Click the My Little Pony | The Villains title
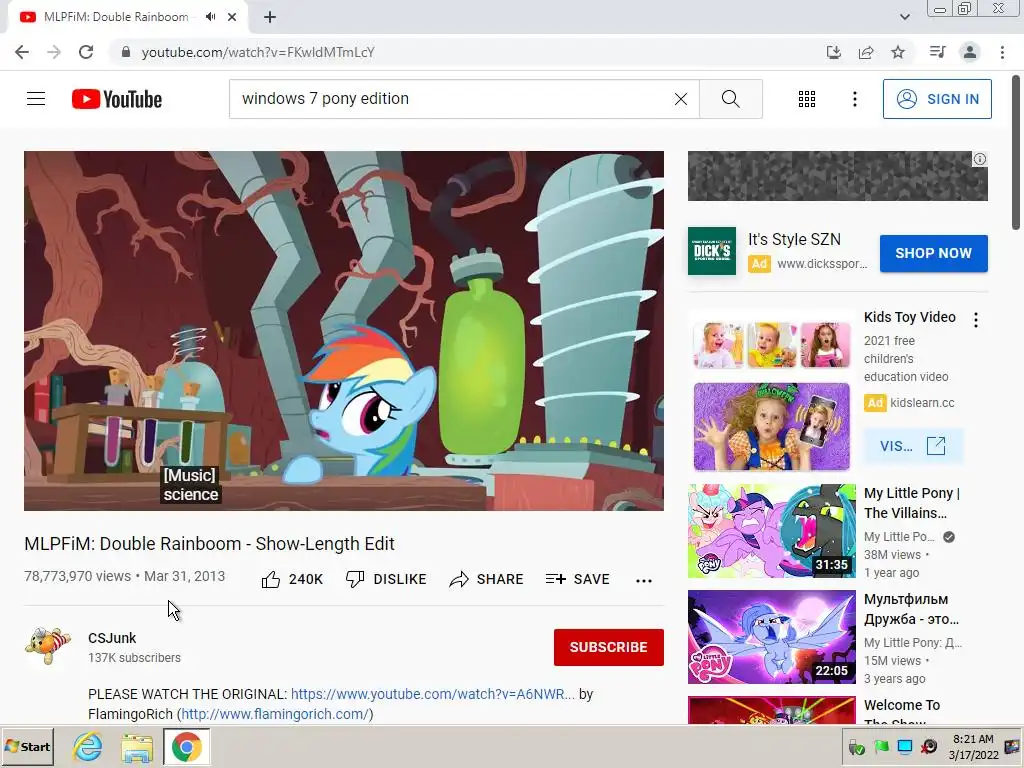Viewport: 1024px width, 768px height. pos(912,503)
